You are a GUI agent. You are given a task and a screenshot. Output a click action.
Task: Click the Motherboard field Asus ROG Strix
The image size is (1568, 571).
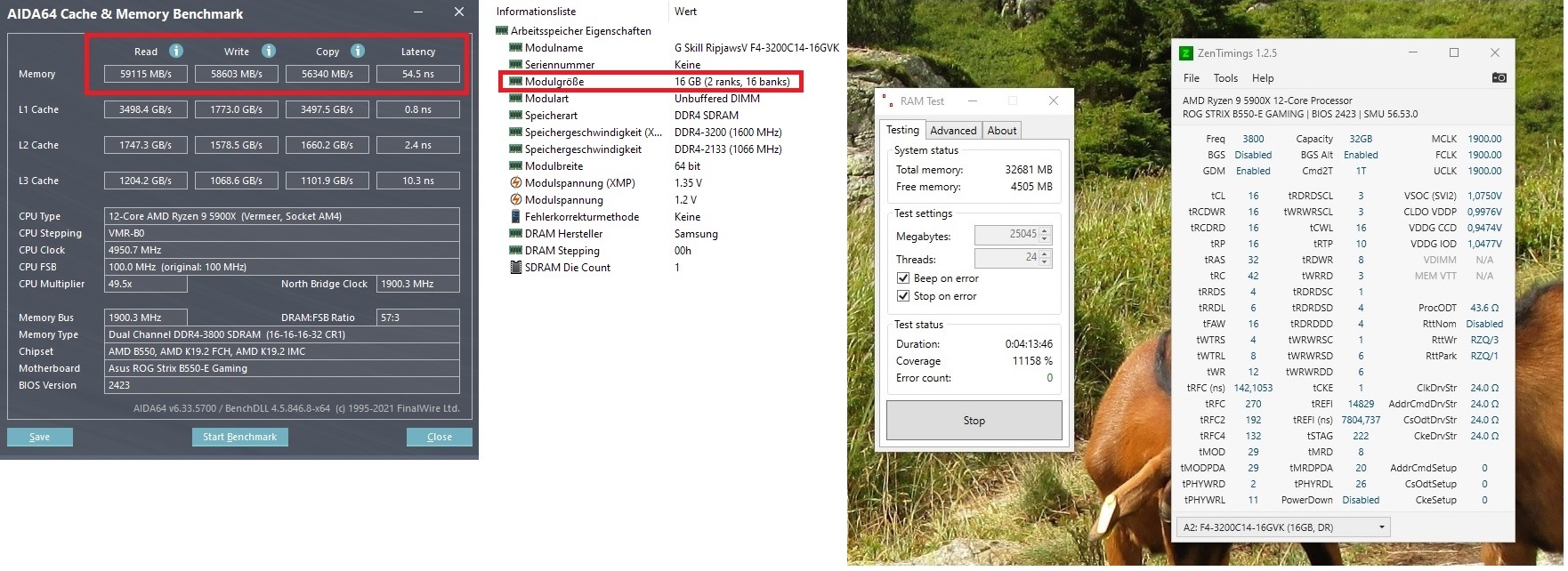click(282, 368)
